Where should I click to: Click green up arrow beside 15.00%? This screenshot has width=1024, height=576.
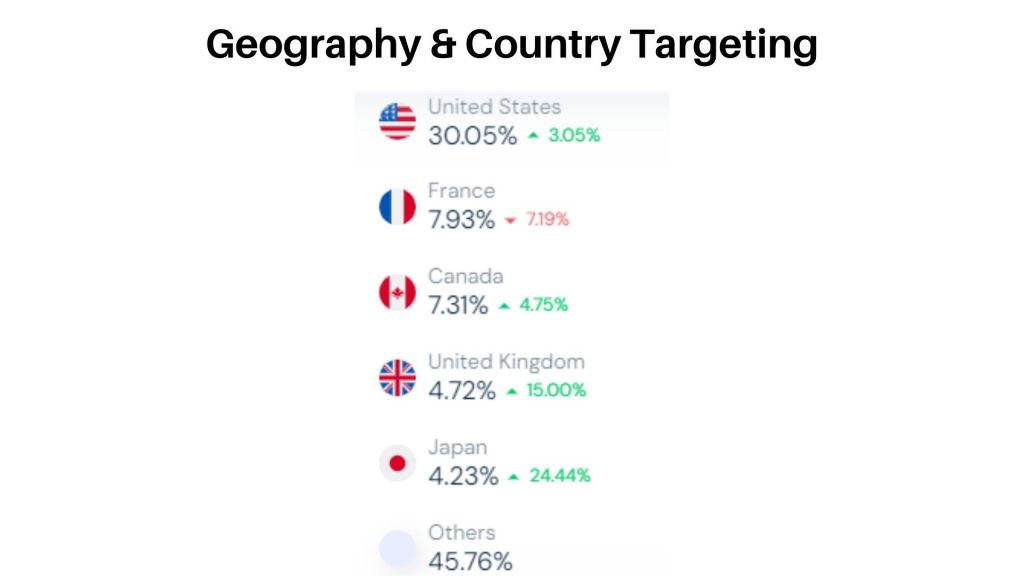(512, 391)
